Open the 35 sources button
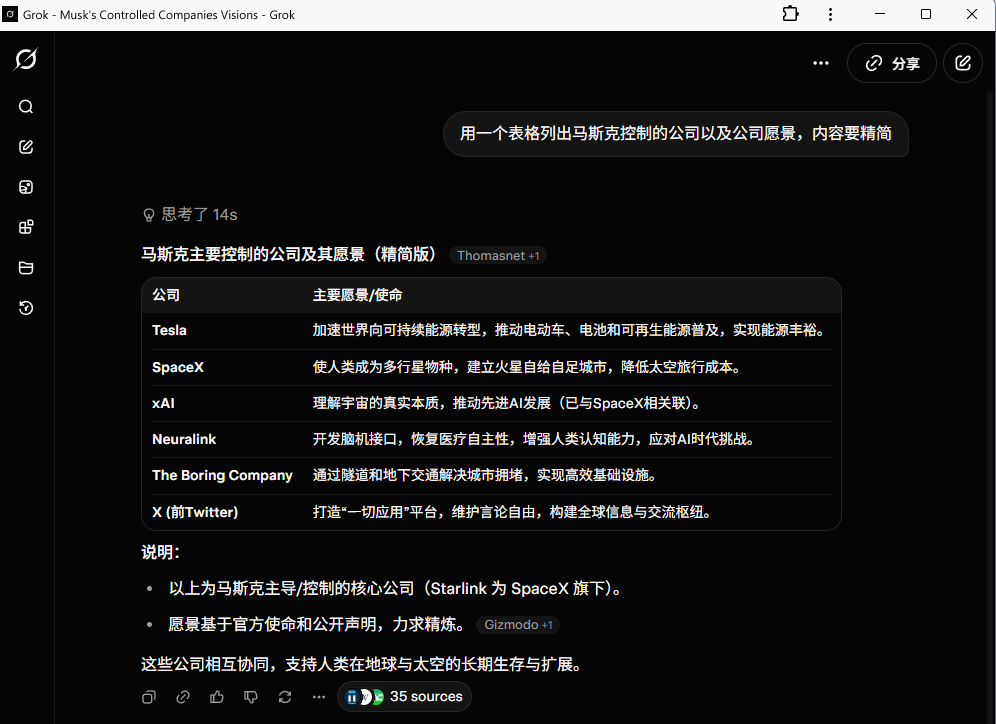The image size is (996, 724). point(404,697)
